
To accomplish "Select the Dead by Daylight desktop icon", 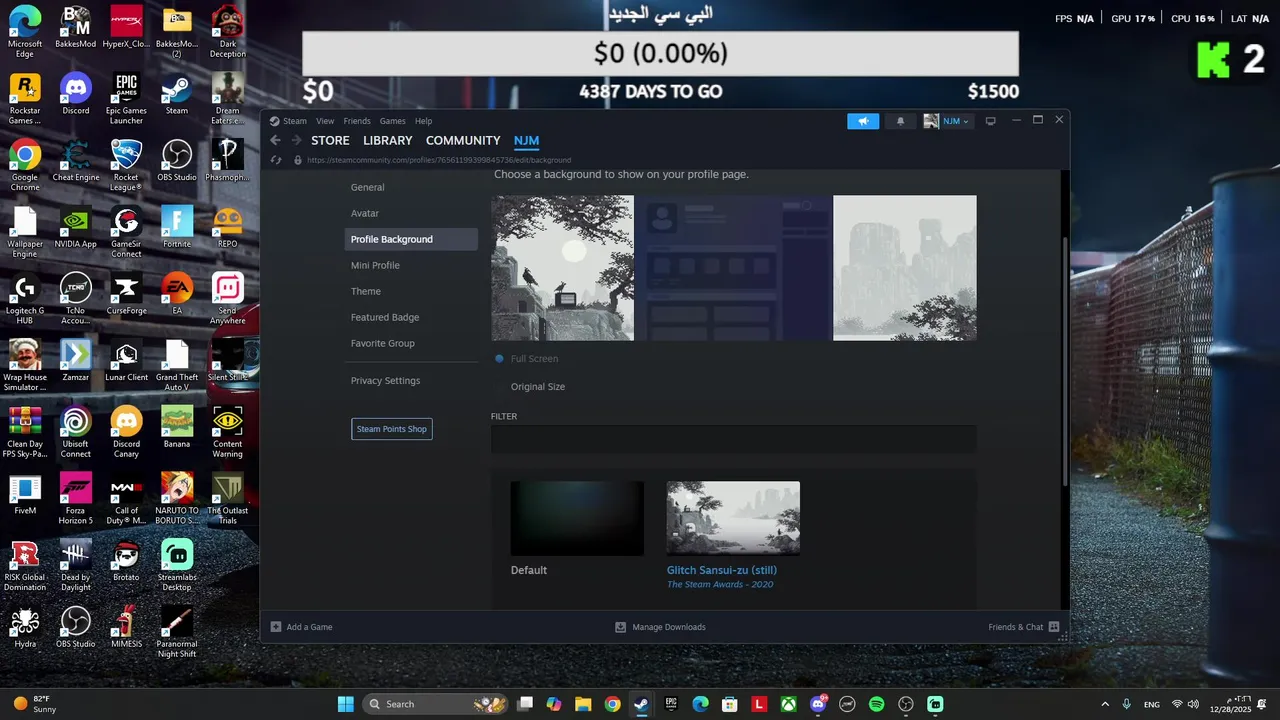I will [x=76, y=565].
